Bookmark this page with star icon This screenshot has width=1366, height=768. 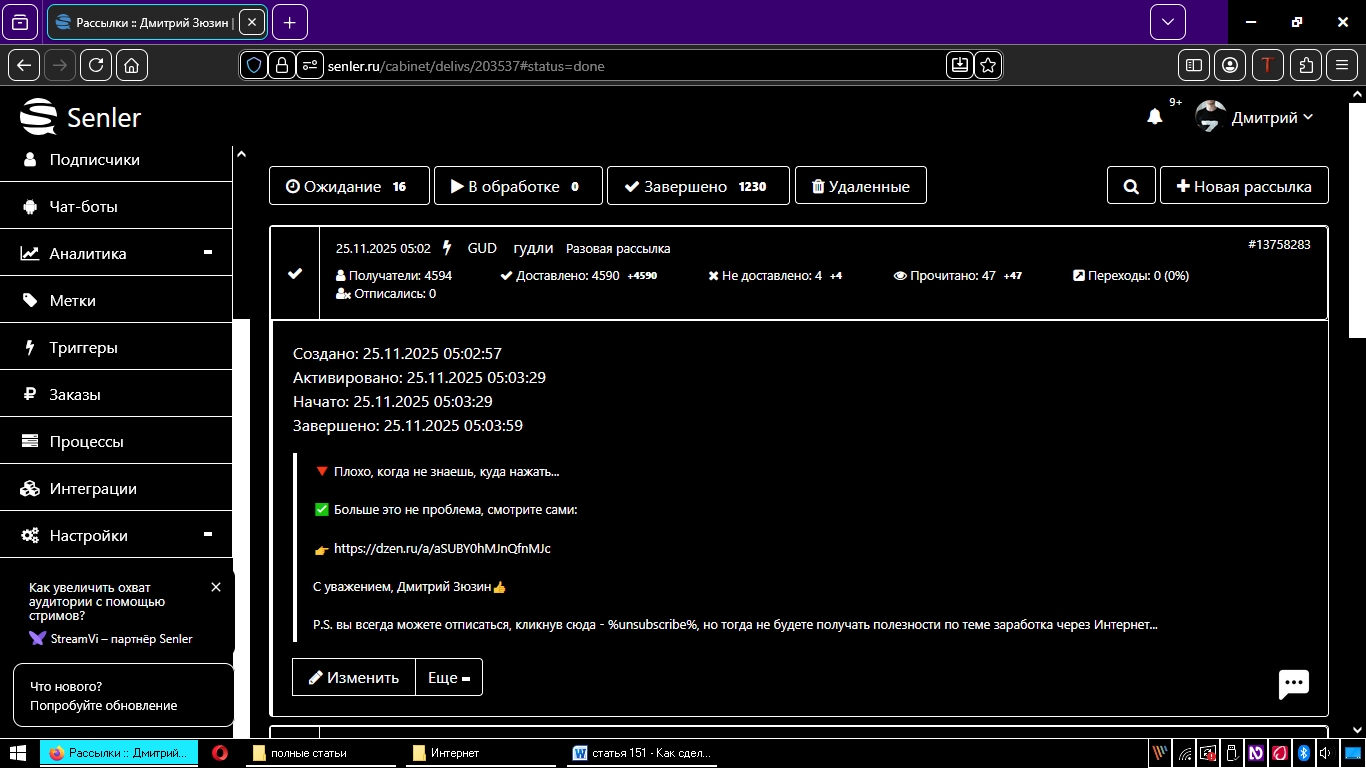988,65
